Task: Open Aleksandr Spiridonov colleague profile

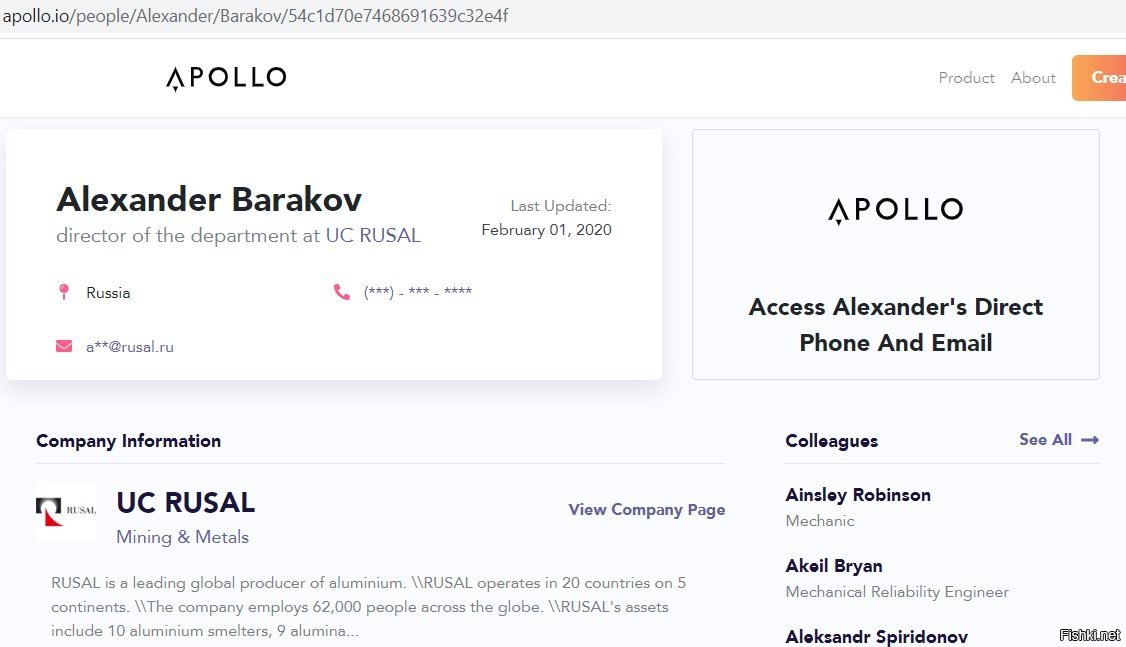Action: pos(877,636)
